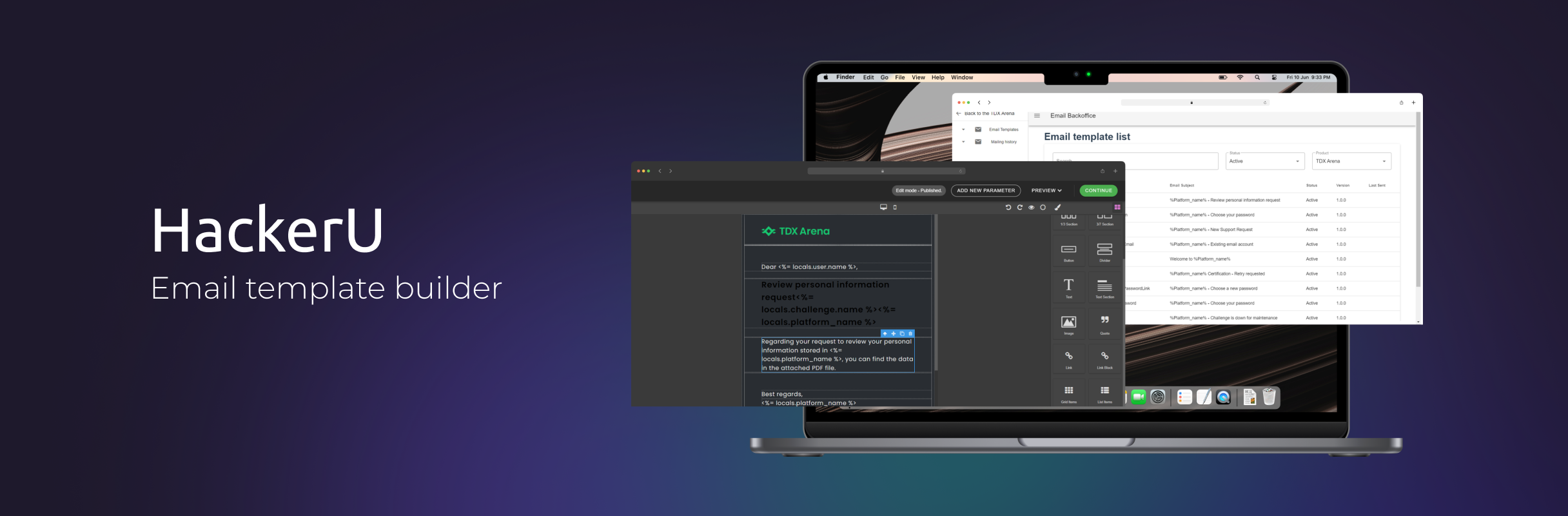The height and width of the screenshot is (516, 1568).
Task: Open new tab in editor browser window
Action: (x=1115, y=171)
